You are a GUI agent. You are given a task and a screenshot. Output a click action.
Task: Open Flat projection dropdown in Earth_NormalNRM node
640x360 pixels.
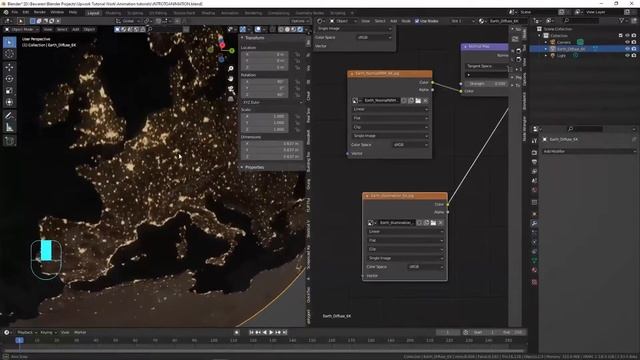(x=390, y=118)
